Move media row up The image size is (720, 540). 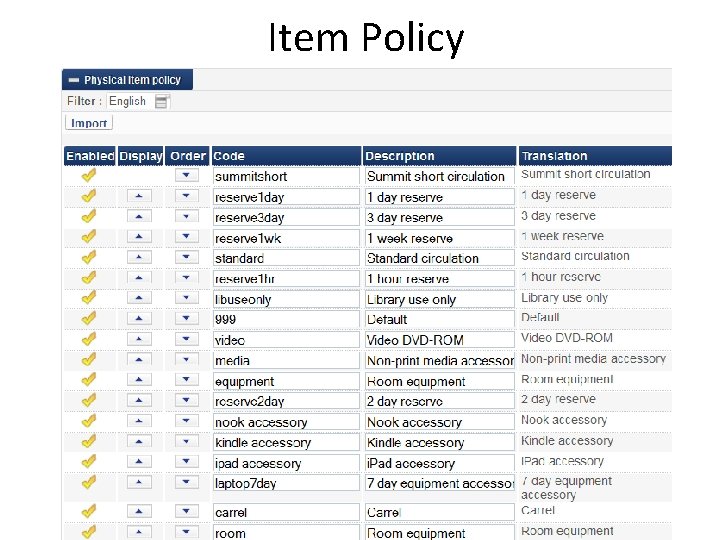[139, 360]
